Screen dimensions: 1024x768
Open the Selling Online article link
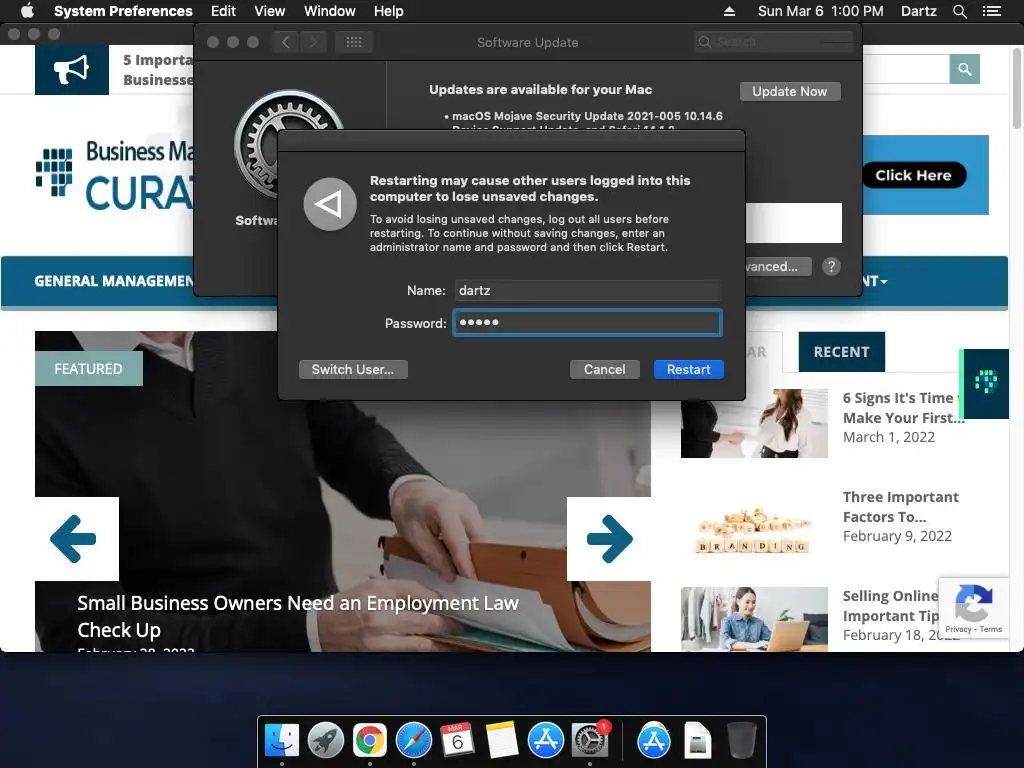click(x=890, y=606)
